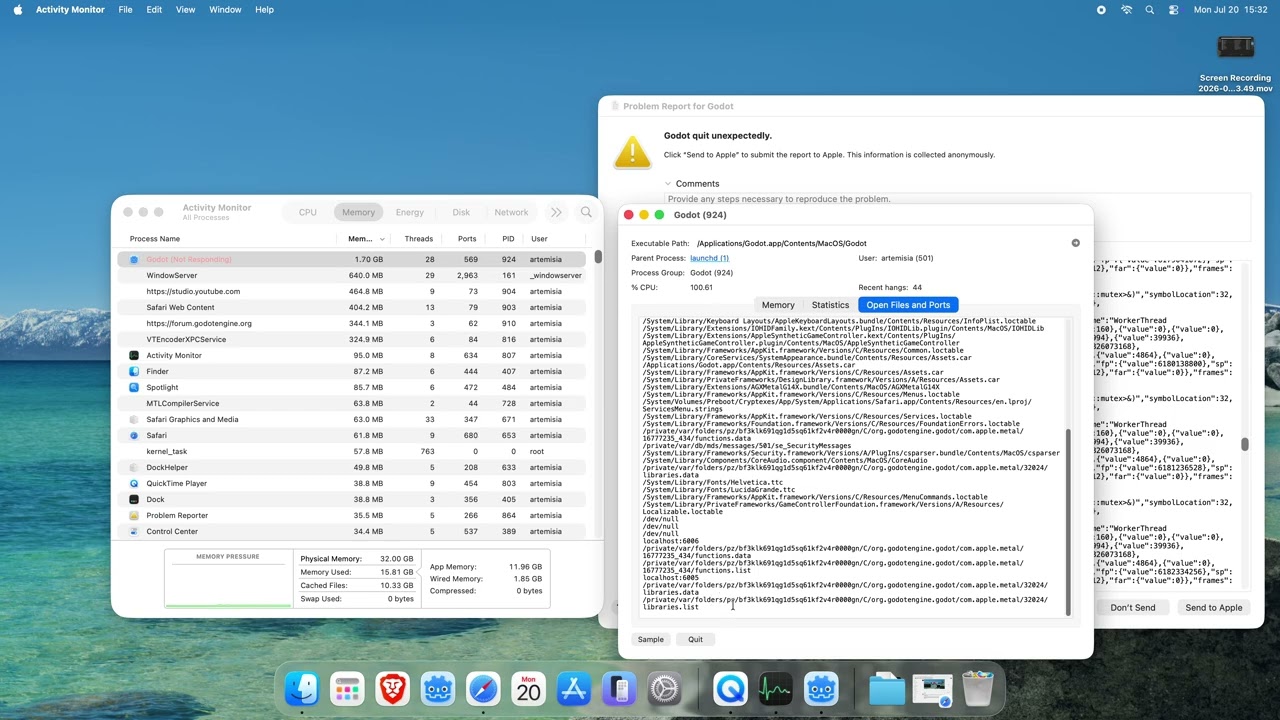
Task: Open the launchd (1) parent process link
Action: click(x=709, y=258)
